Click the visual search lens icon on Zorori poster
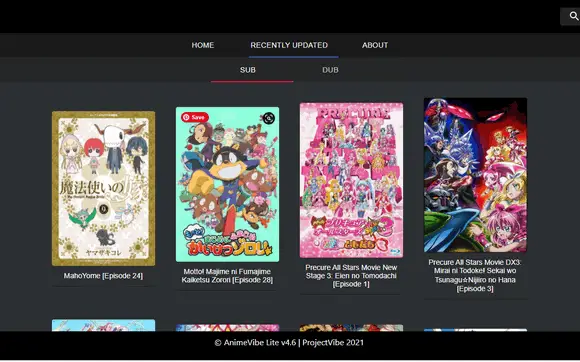Screen dimensions: 580x362 269,118
